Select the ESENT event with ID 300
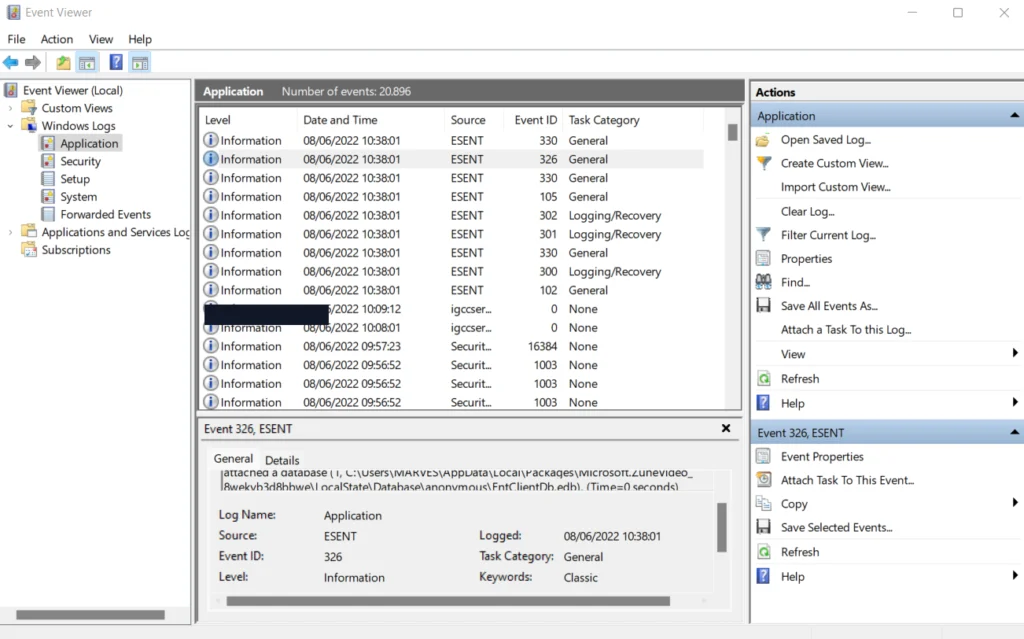The width and height of the screenshot is (1024, 639). 452,271
